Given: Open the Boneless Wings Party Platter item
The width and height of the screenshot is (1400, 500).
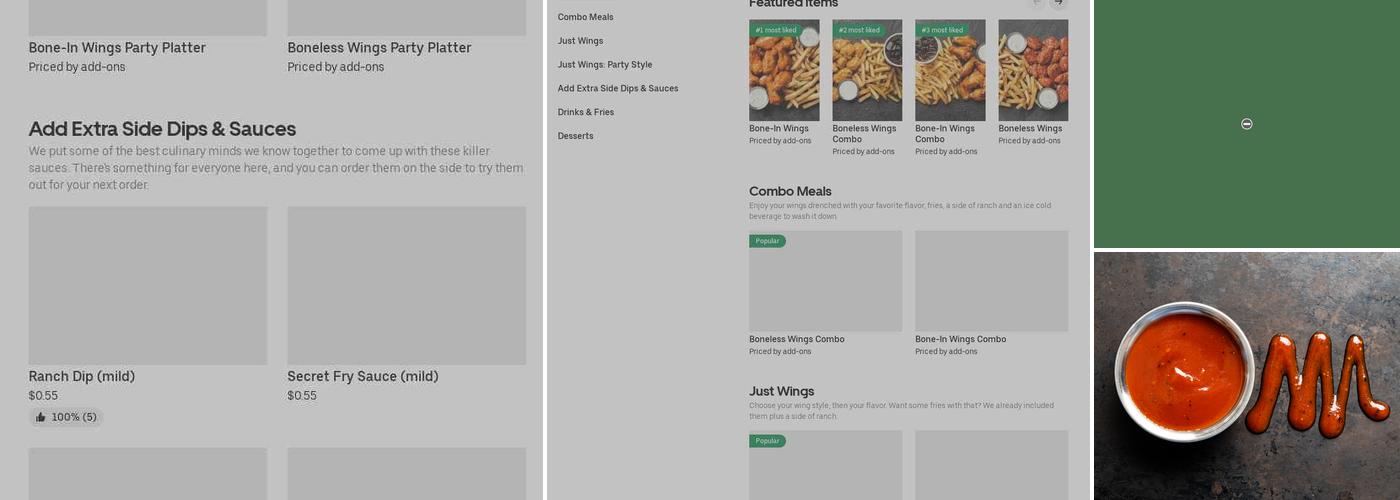Looking at the screenshot, I should (379, 48).
